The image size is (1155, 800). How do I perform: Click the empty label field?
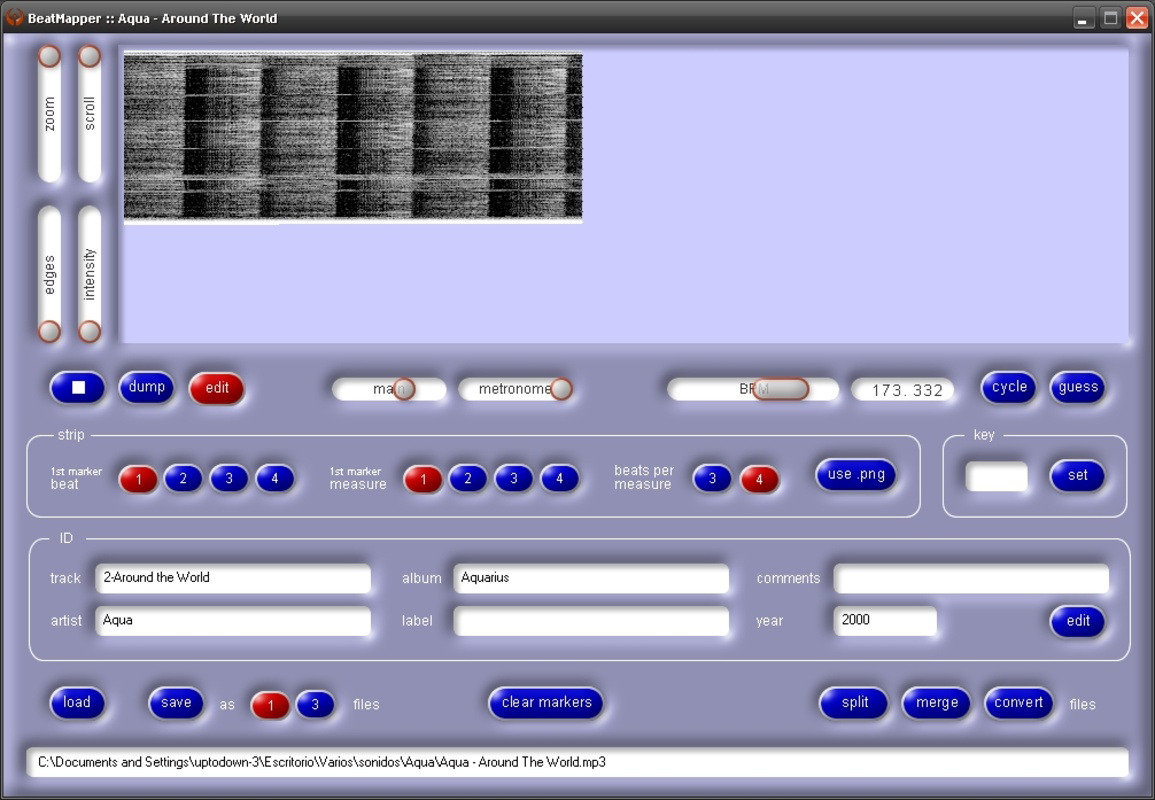tap(591, 620)
